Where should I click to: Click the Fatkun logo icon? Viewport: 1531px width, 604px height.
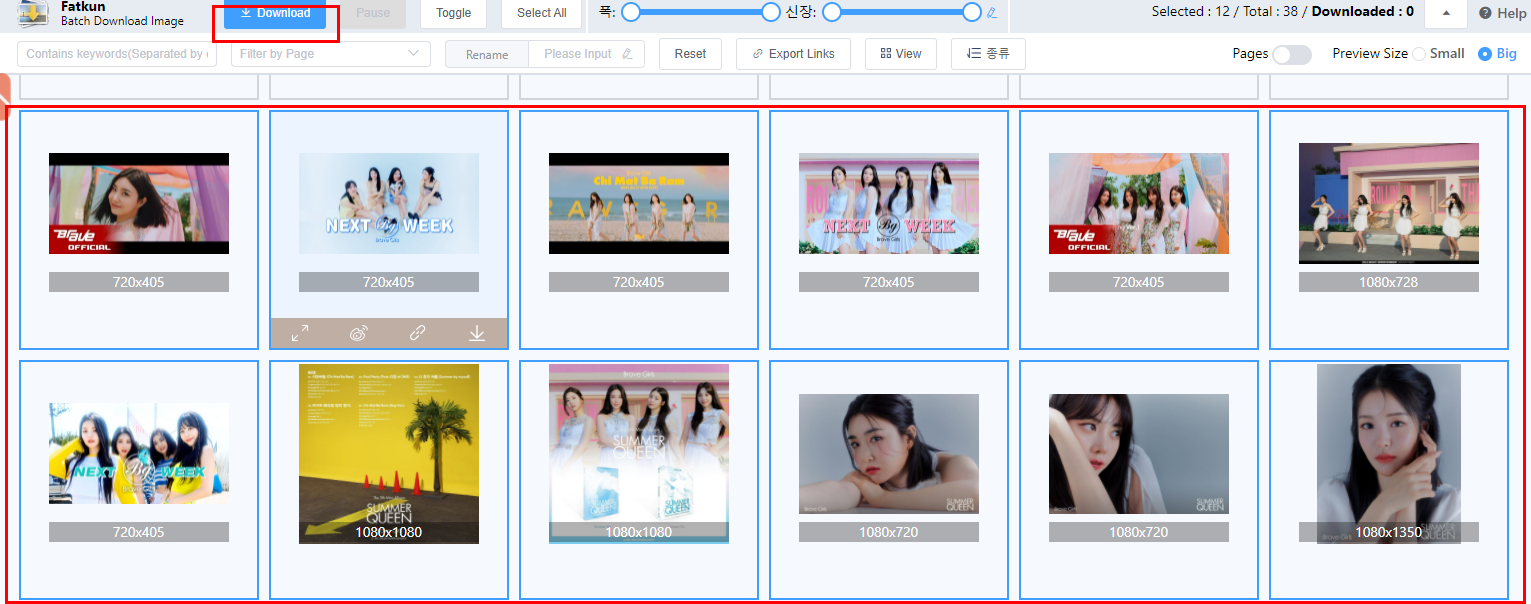[x=34, y=13]
